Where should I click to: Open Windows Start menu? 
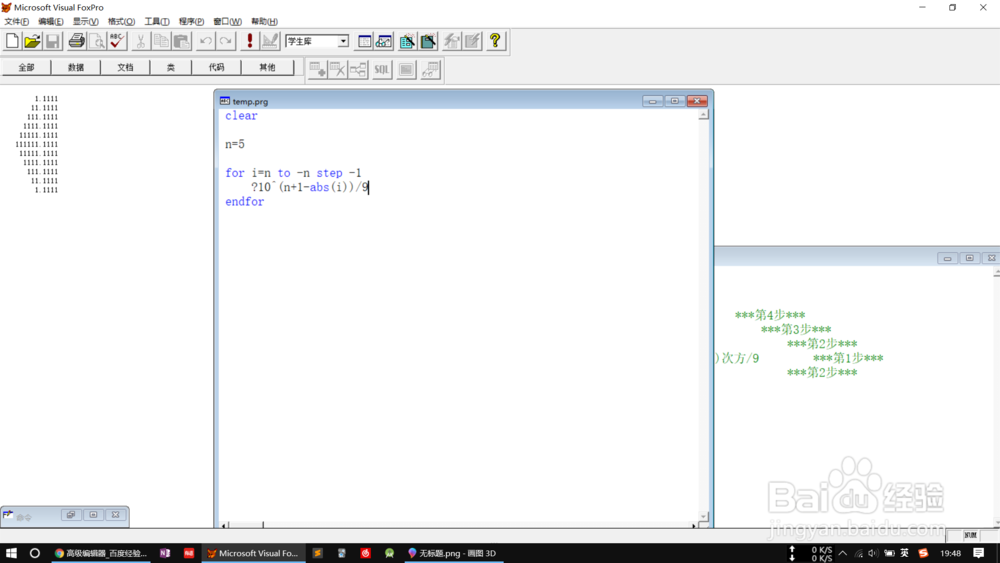point(11,553)
